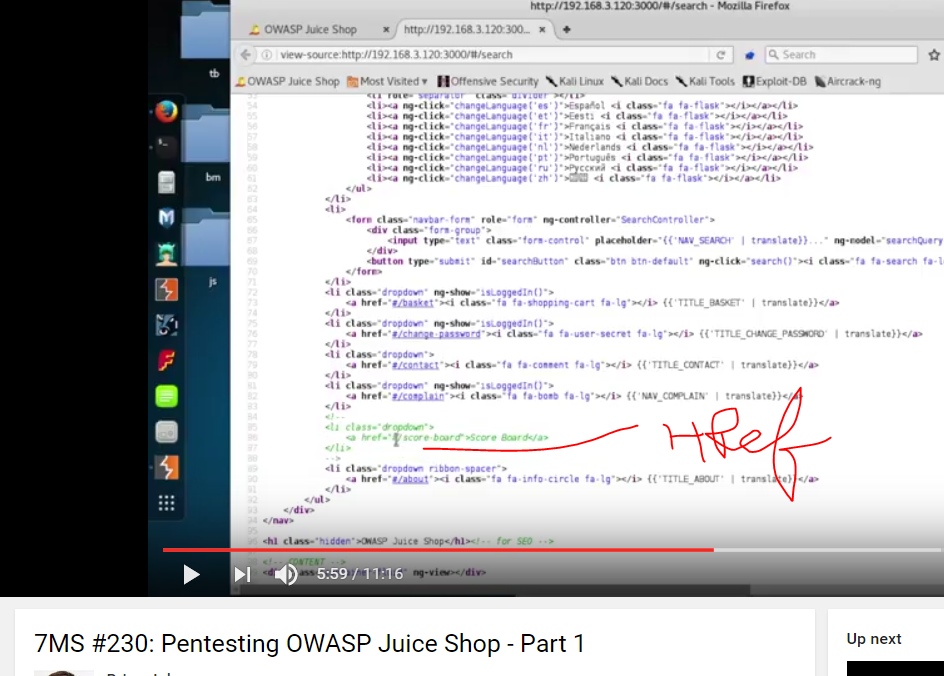The image size is (944, 676).
Task: Follow the #/basket link in source
Action: click(412, 303)
